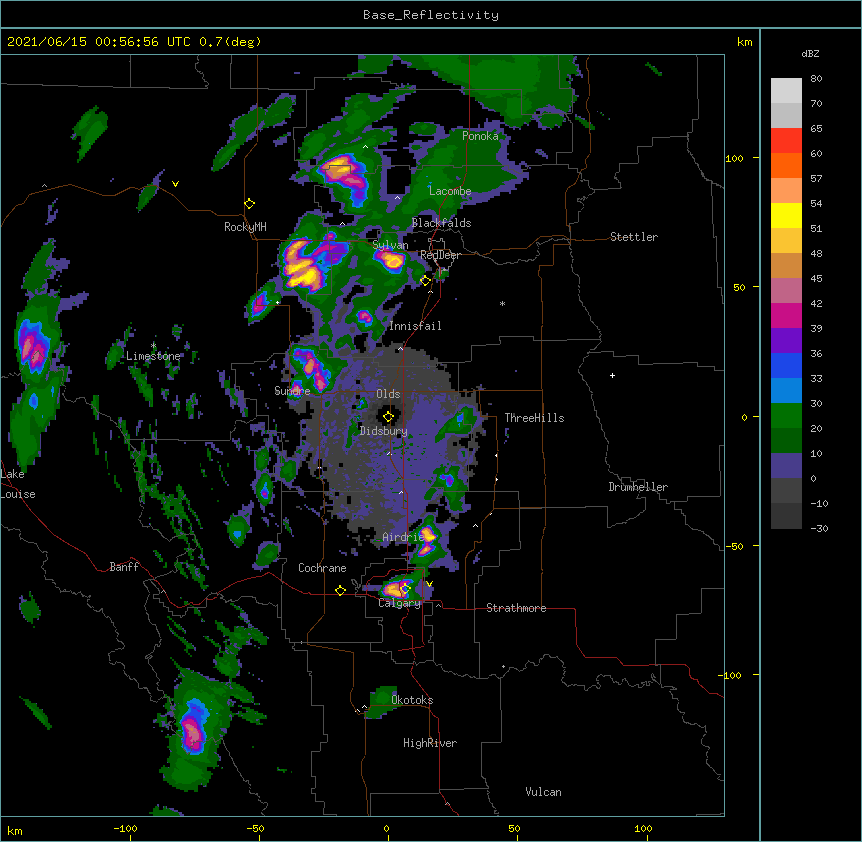Click the -100 tick on the bottom axis
This screenshot has width=862, height=842.
coord(125,828)
